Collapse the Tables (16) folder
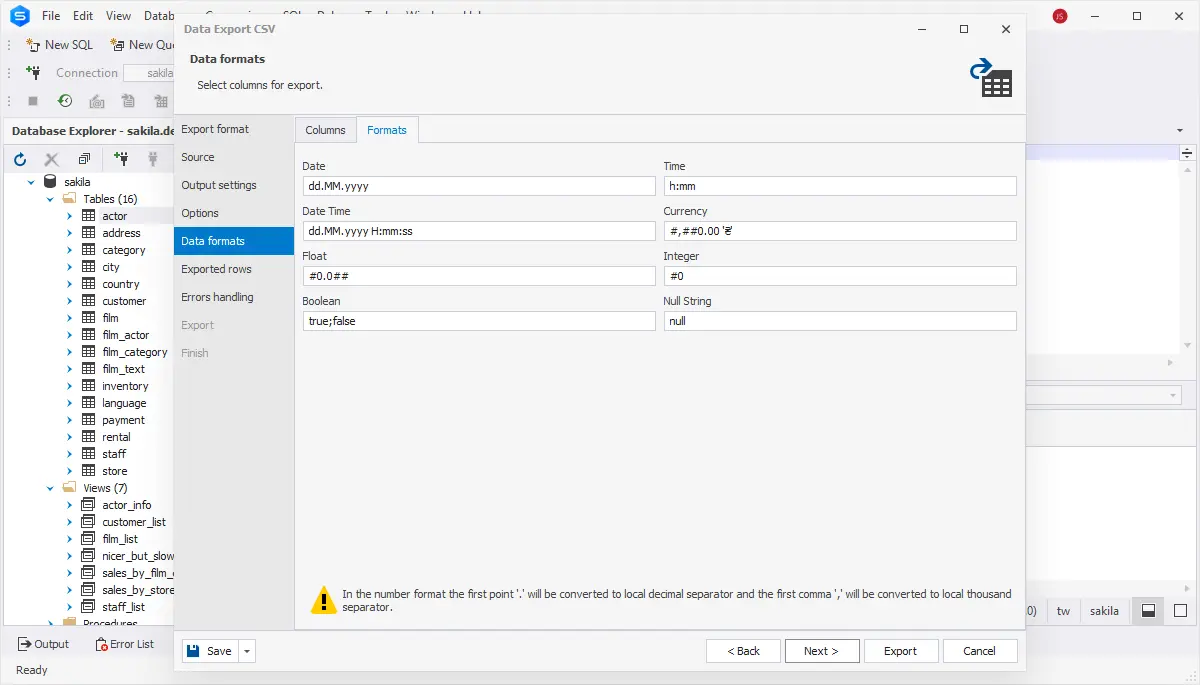The image size is (1200, 685). (x=50, y=199)
